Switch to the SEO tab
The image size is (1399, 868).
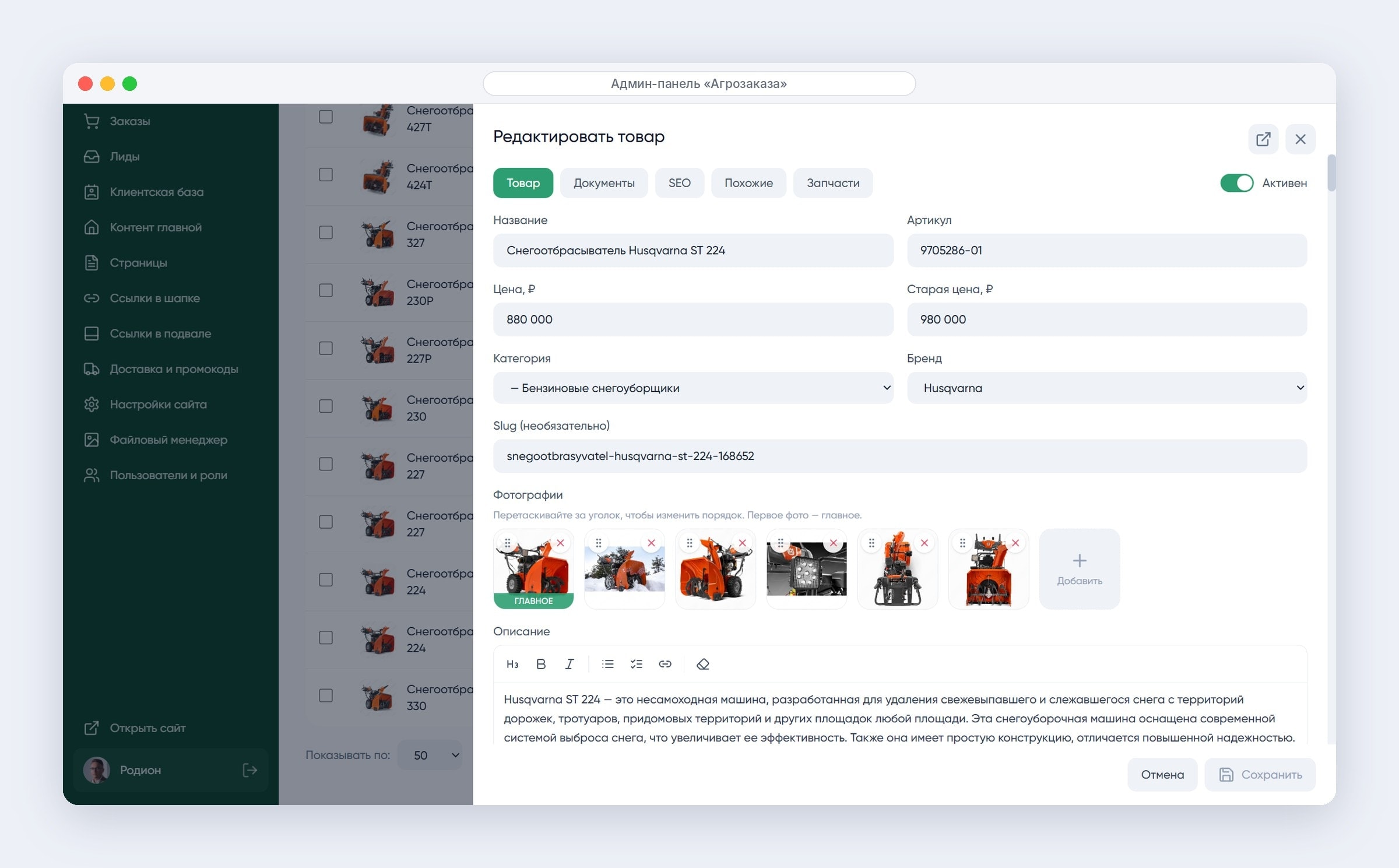[680, 183]
